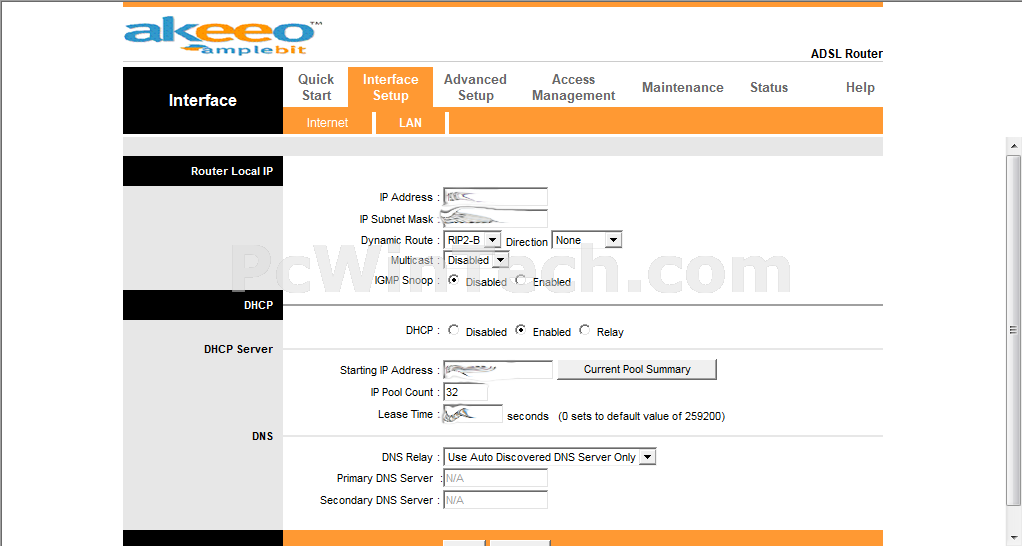Open the Status tab
The height and width of the screenshot is (546, 1022).
pyautogui.click(x=768, y=87)
